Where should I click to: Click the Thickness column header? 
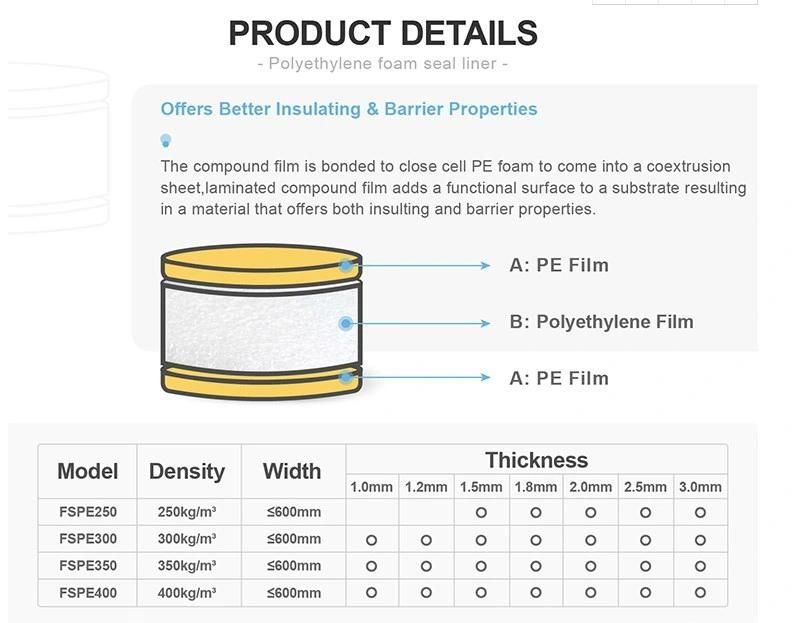click(x=537, y=461)
